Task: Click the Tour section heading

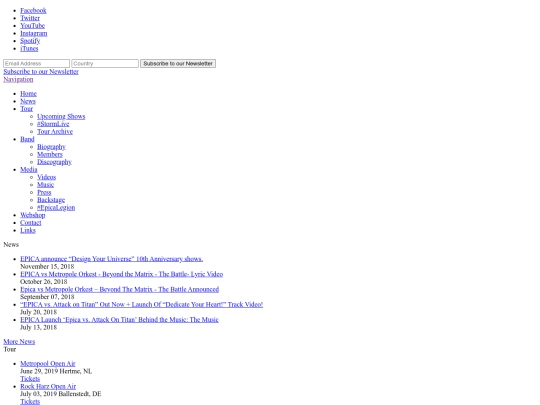Action: click(x=10, y=349)
